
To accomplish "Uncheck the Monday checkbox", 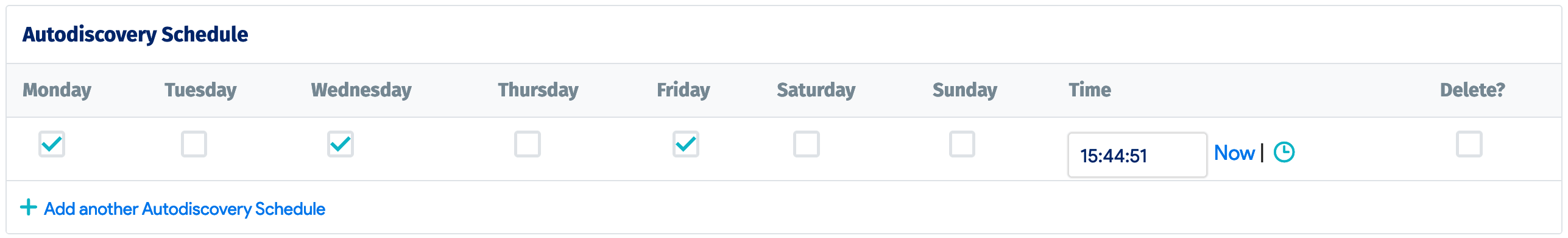I will click(52, 144).
